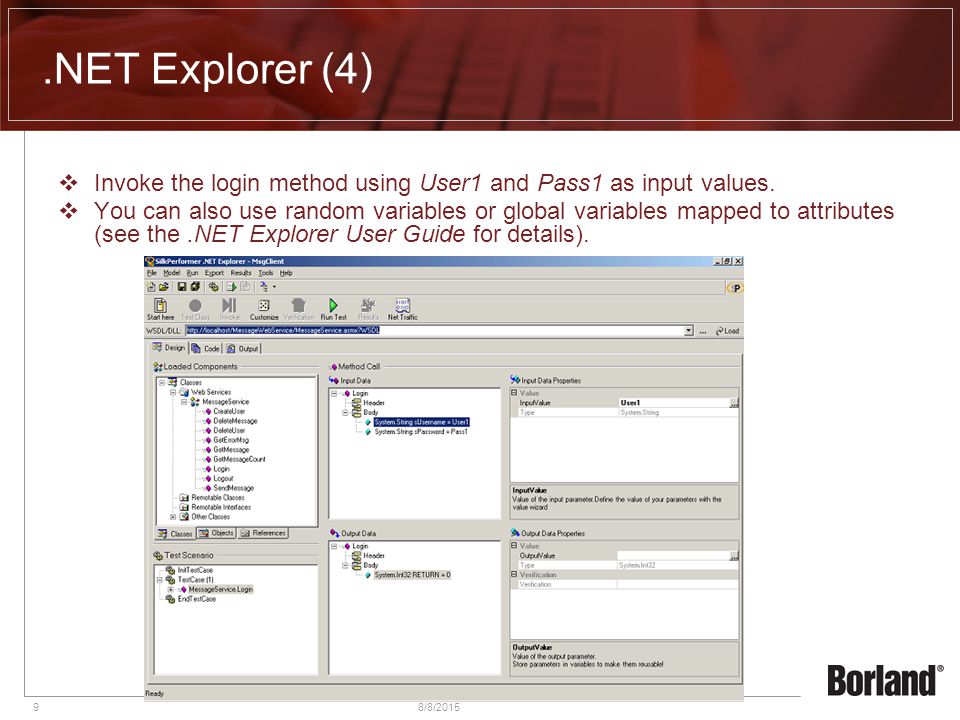
Task: Click the New project toolbar icon
Action: pyautogui.click(x=151, y=287)
